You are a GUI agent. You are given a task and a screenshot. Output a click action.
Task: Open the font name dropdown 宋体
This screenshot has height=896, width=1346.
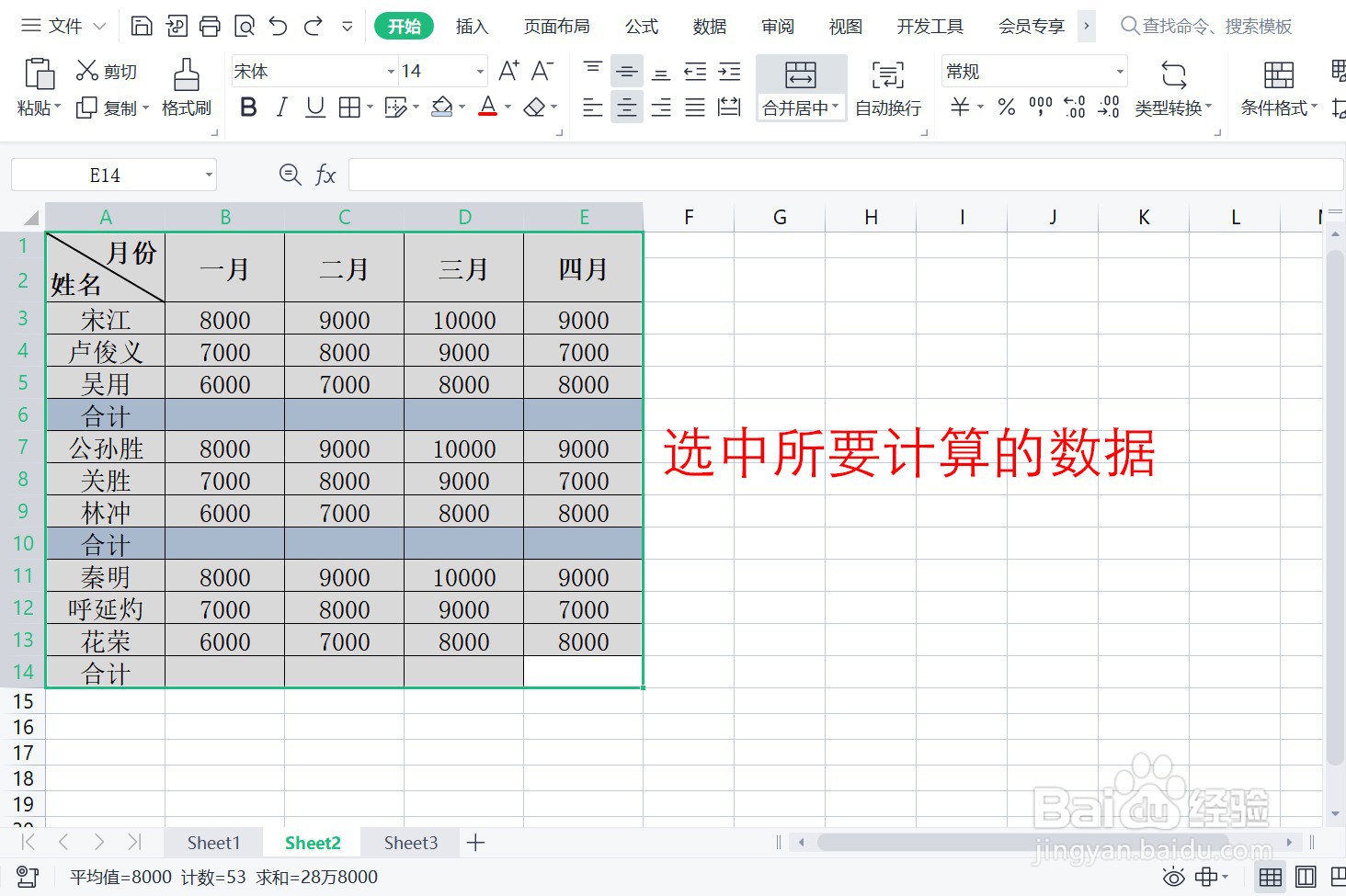(391, 71)
